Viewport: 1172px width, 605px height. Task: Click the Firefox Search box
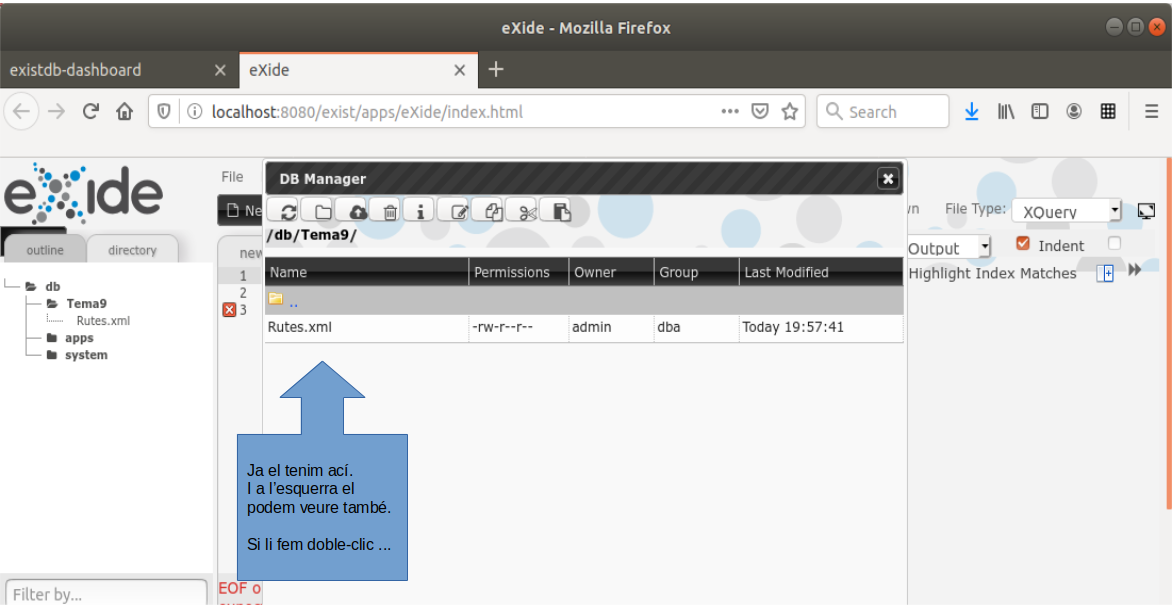[x=883, y=111]
